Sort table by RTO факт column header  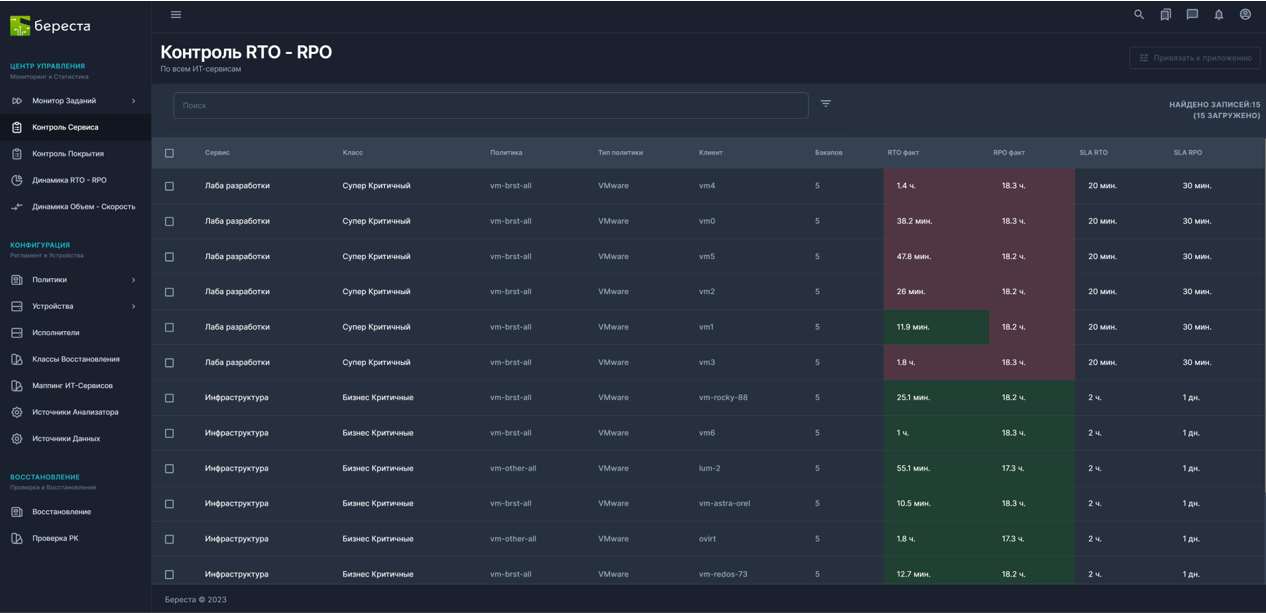tap(903, 153)
